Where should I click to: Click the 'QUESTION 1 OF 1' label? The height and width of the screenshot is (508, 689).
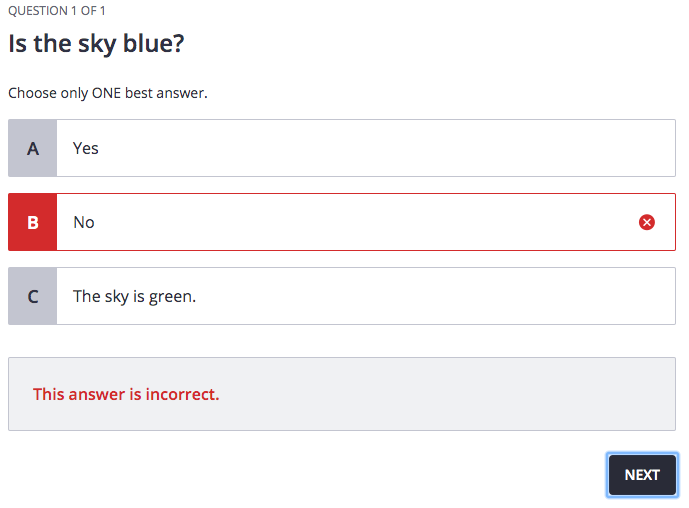[x=57, y=11]
